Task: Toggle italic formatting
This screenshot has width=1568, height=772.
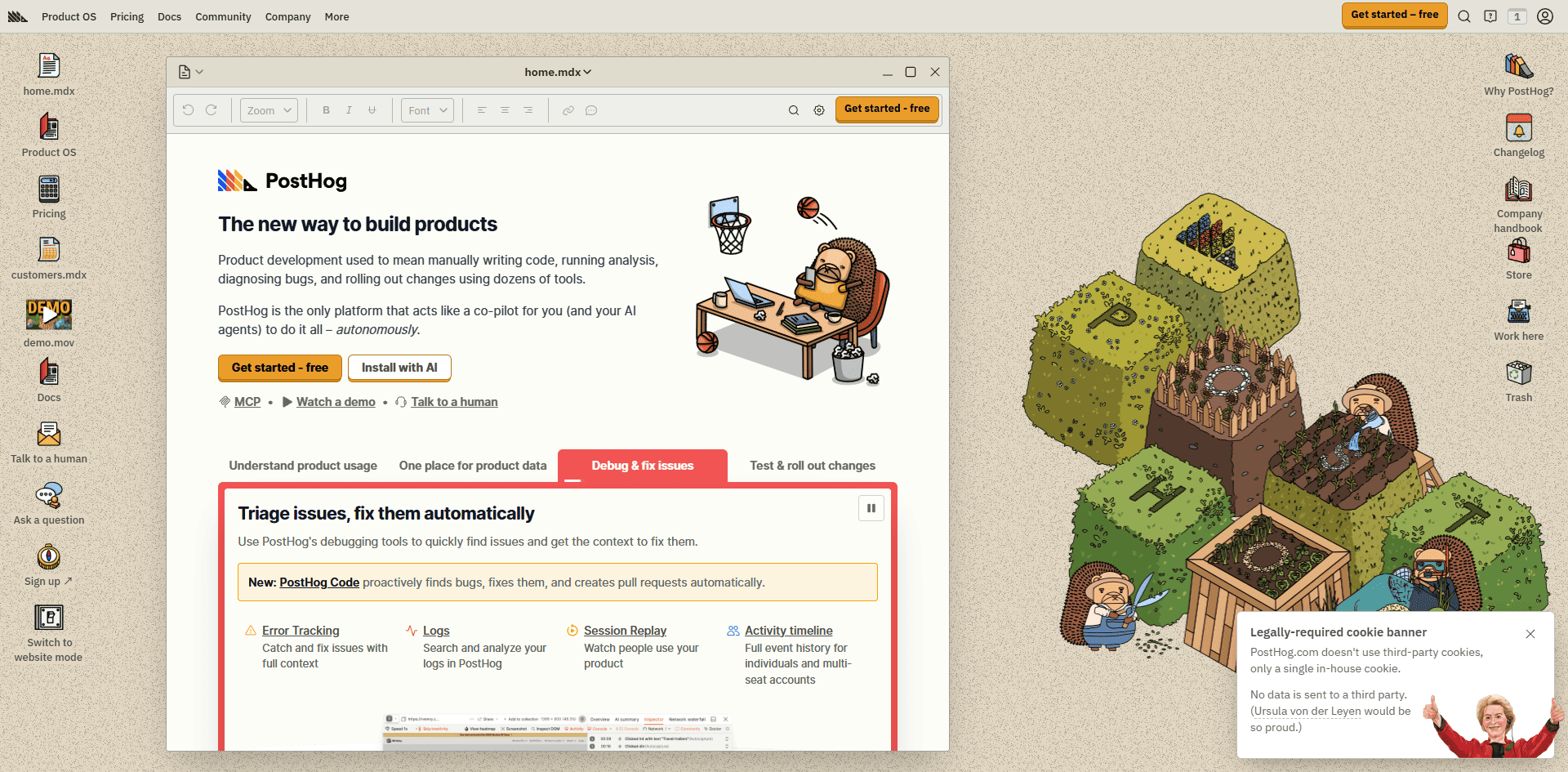Action: tap(349, 110)
